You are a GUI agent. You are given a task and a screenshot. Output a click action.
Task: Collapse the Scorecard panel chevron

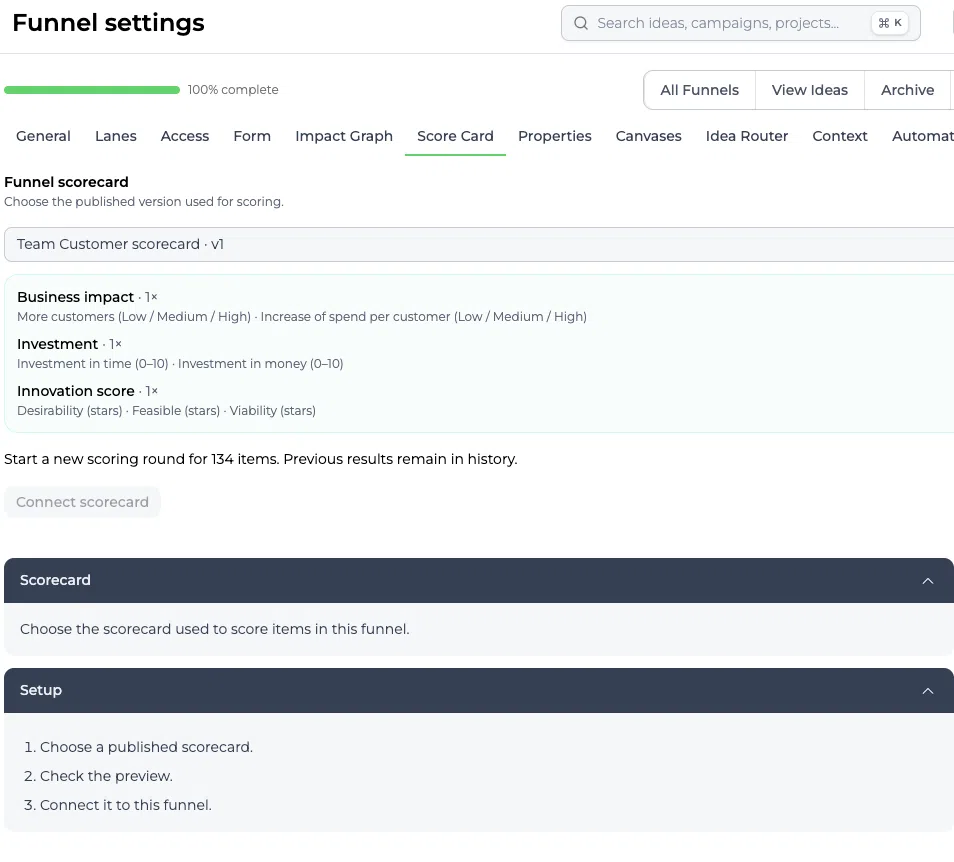(x=927, y=581)
